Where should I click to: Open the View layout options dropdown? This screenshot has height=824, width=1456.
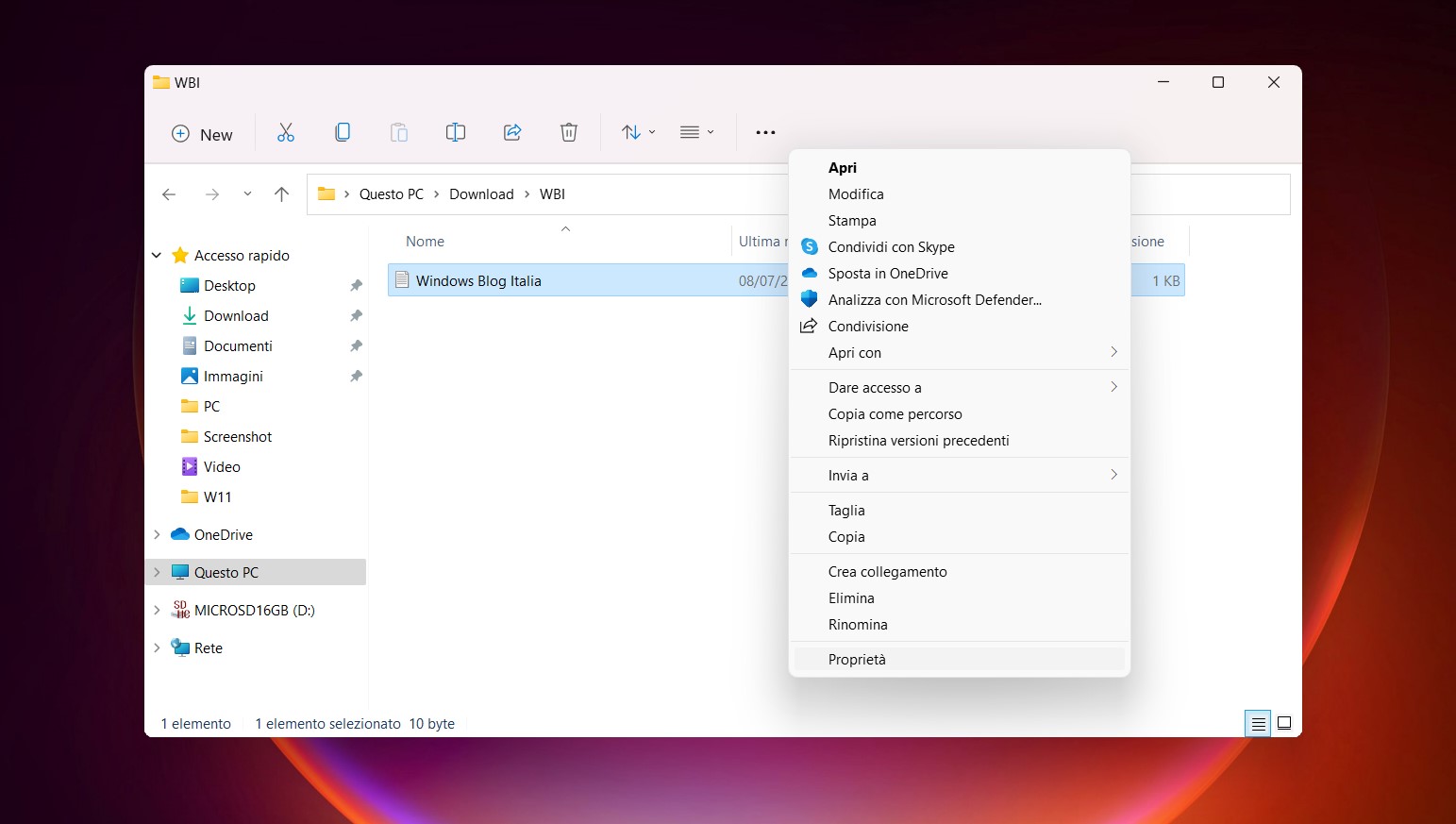point(697,133)
